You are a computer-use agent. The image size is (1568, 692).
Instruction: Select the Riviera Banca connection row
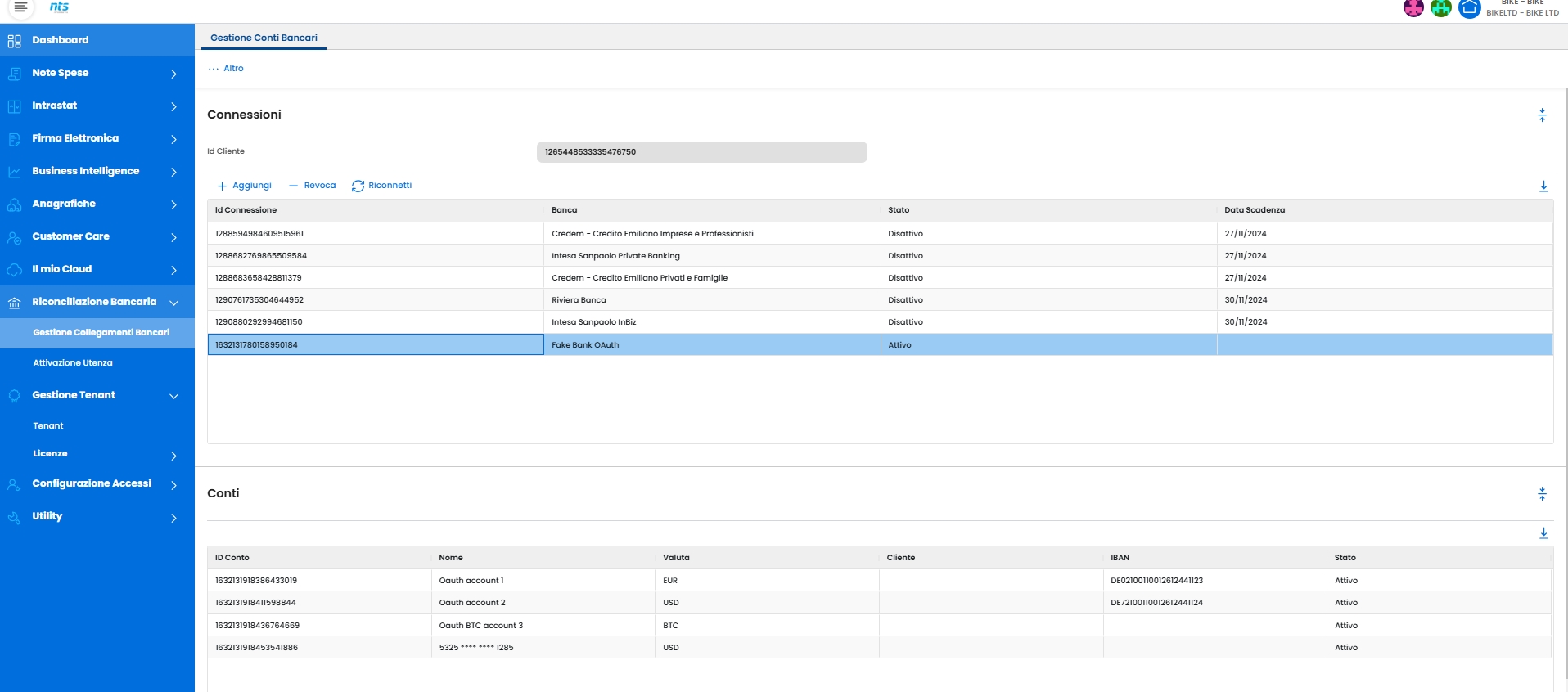point(579,300)
